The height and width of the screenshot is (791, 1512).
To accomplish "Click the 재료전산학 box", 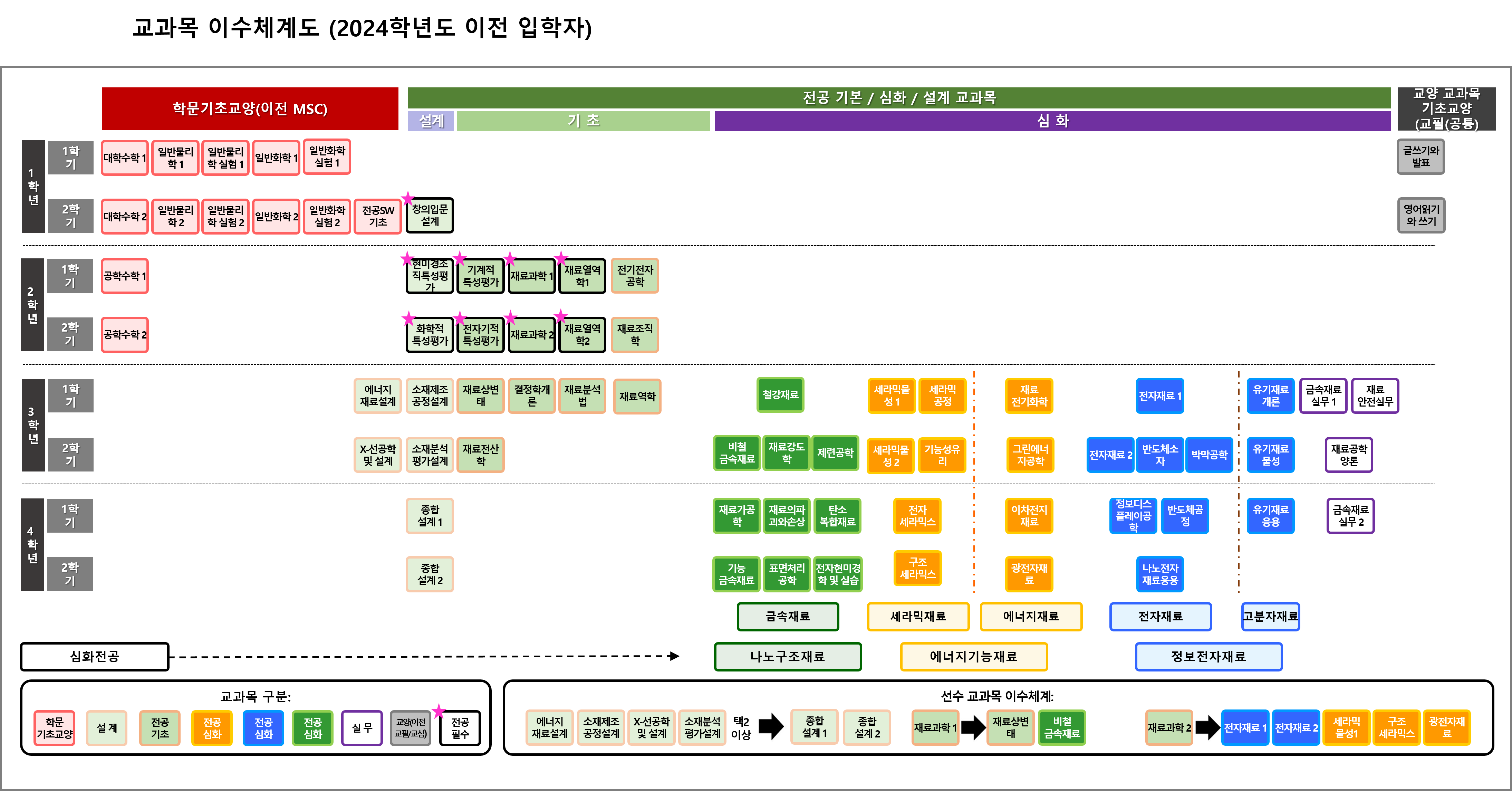I will [481, 455].
